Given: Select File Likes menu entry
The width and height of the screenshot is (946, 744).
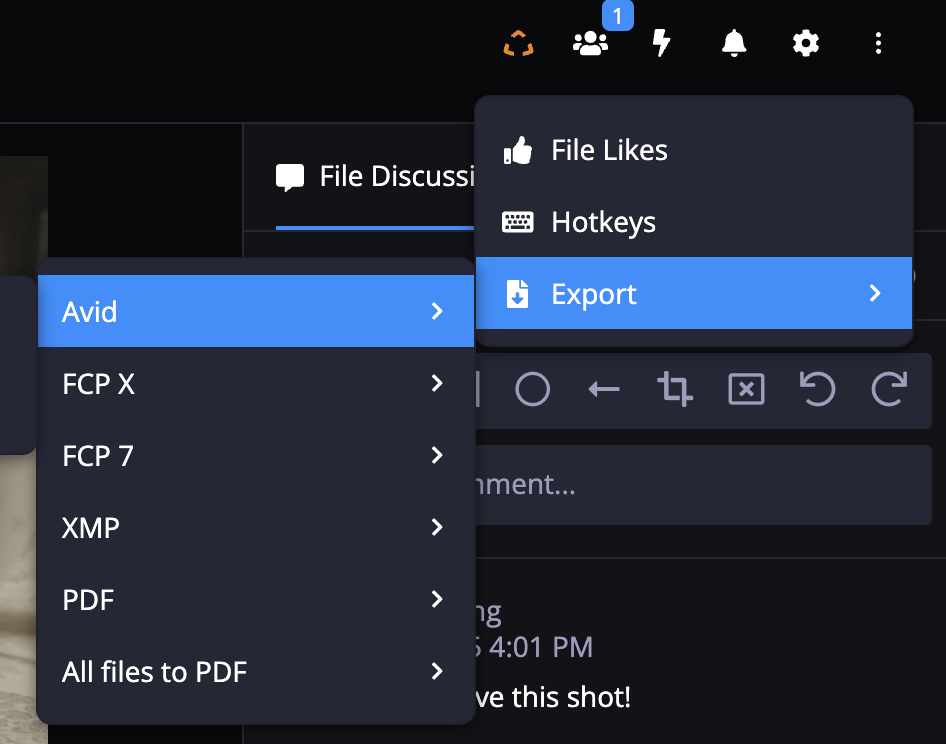Looking at the screenshot, I should click(x=694, y=150).
